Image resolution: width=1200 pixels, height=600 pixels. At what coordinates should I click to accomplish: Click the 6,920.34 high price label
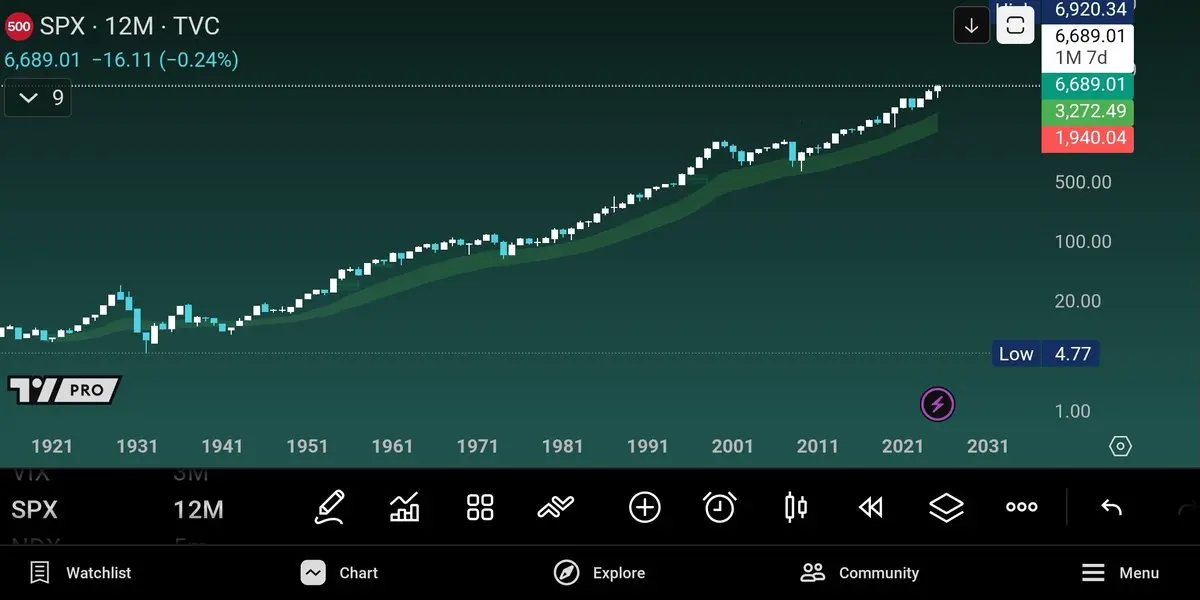1090,10
